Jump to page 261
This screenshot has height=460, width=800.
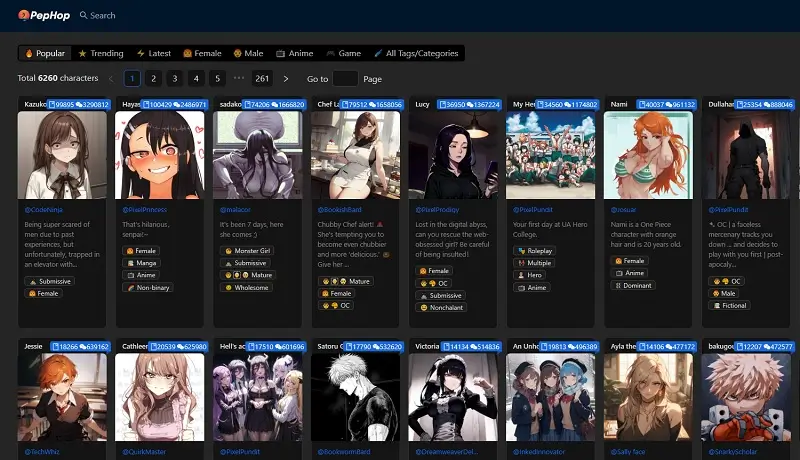[262, 78]
